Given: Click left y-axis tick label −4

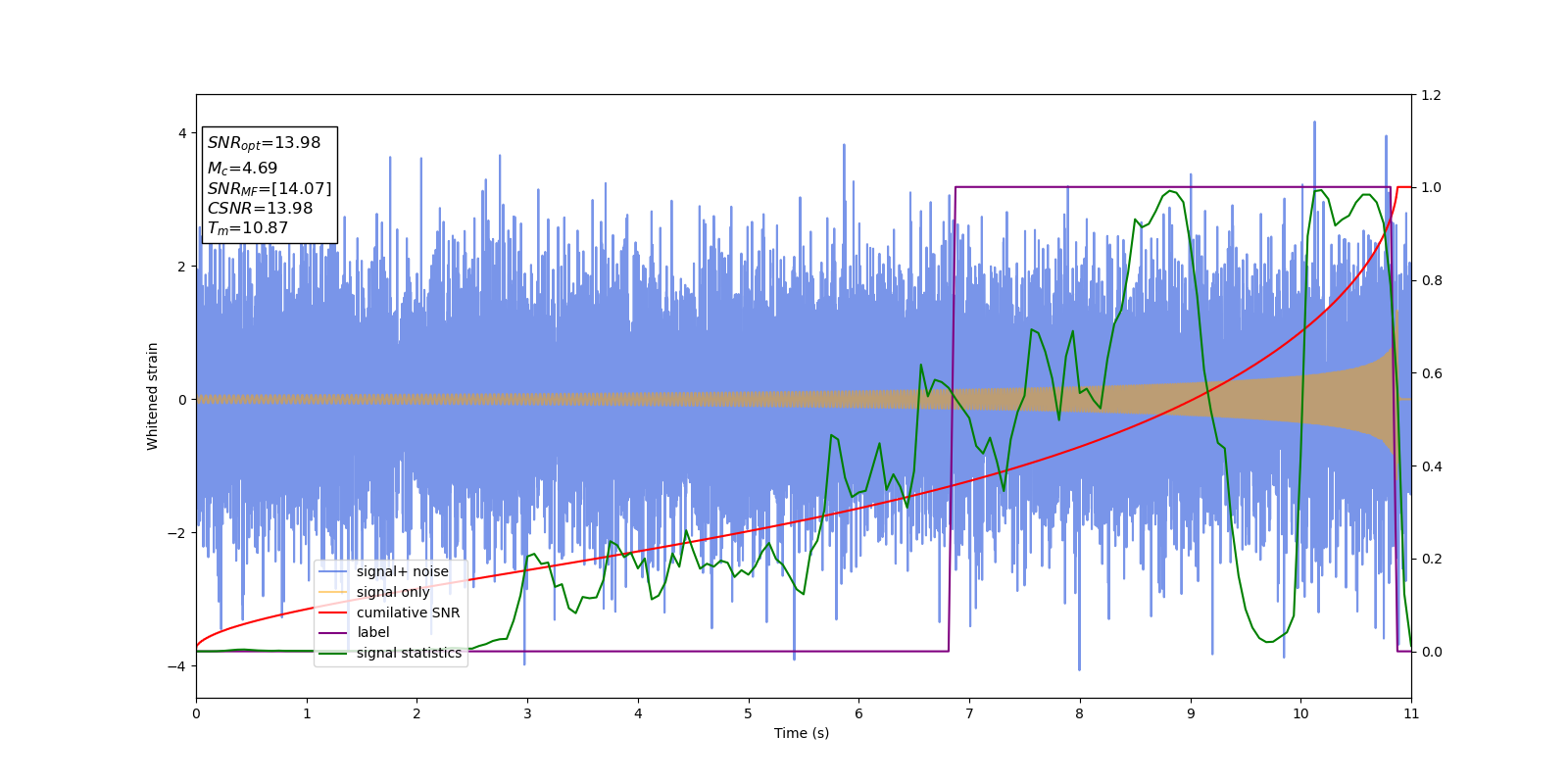Looking at the screenshot, I should tap(177, 666).
